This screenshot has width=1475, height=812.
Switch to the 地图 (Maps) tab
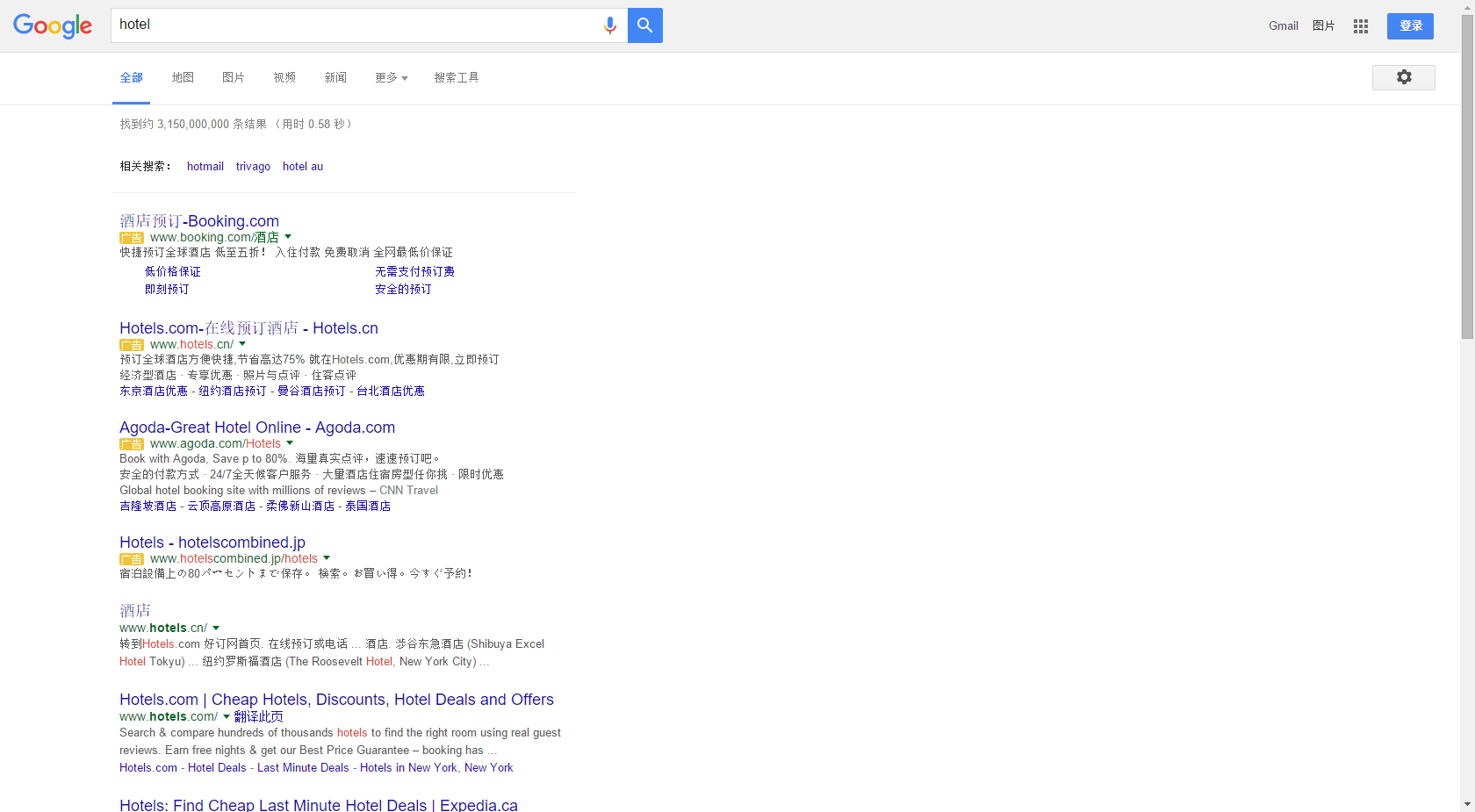pyautogui.click(x=183, y=77)
